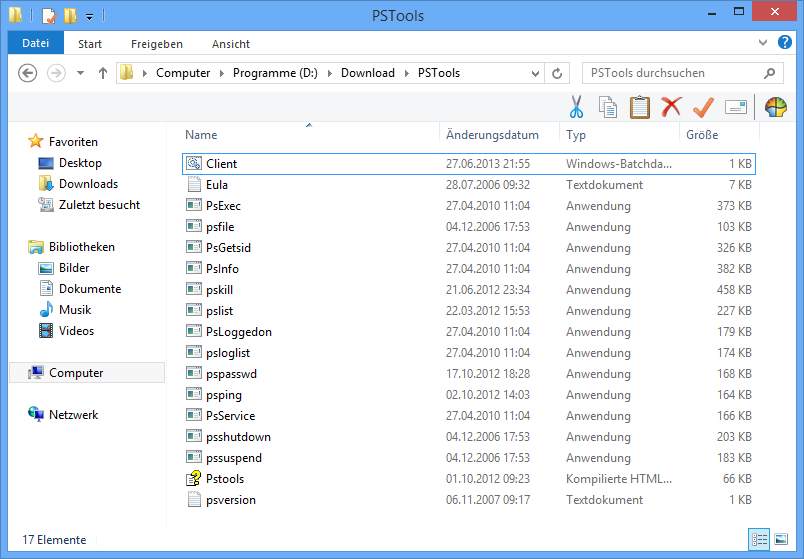
Task: Click the orange checkmark Properties icon
Action: tap(703, 107)
